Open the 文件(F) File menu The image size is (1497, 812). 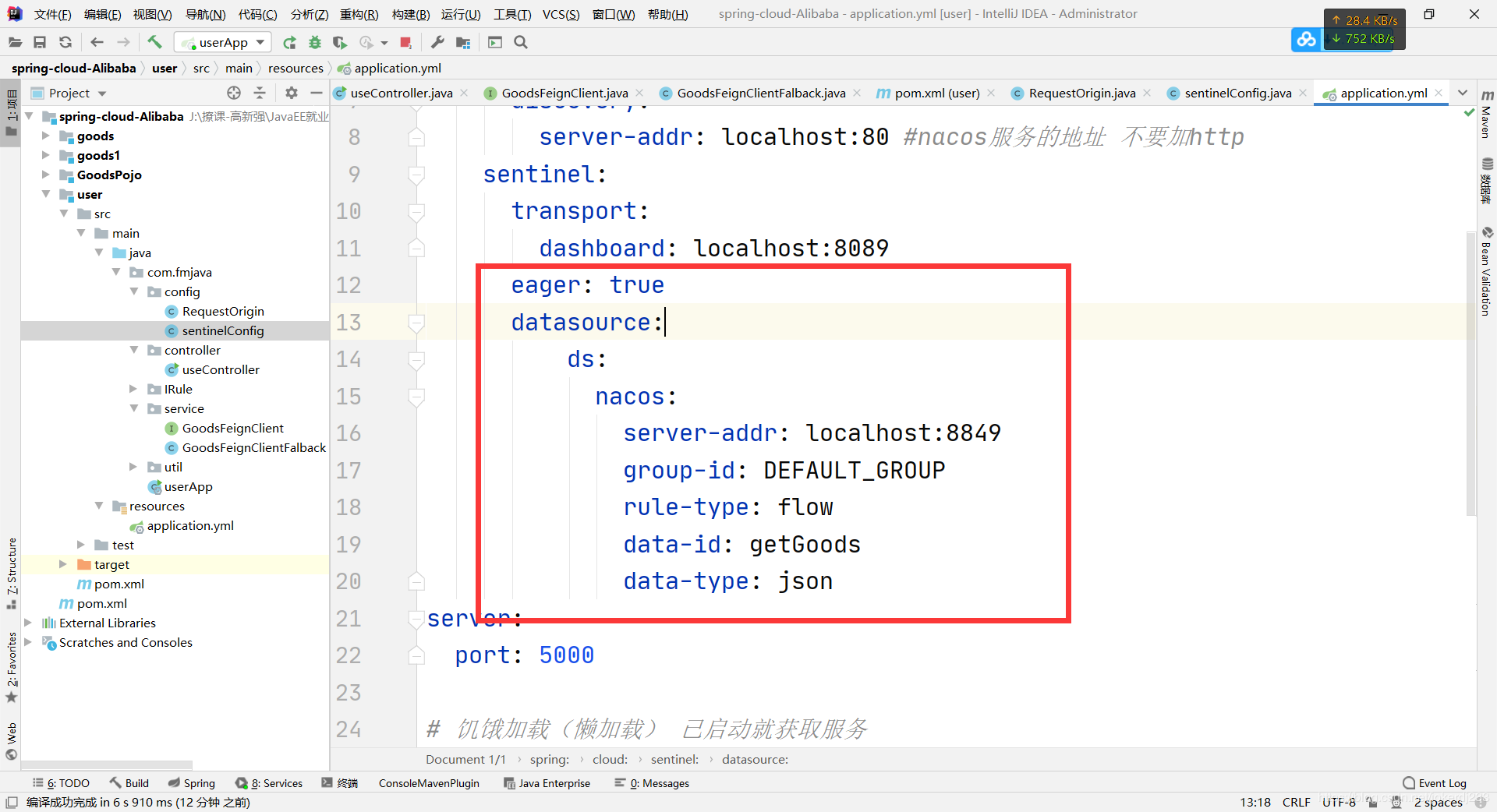click(53, 14)
